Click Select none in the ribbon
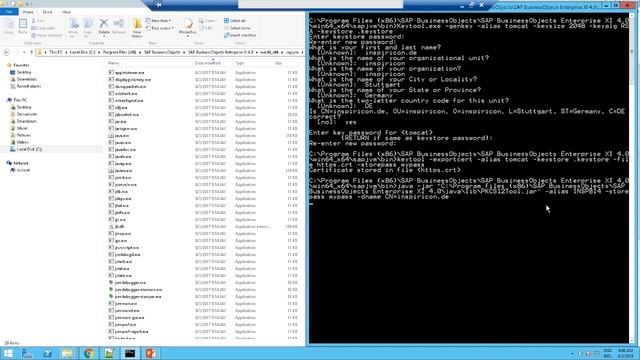This screenshot has width=640, height=360. point(237,28)
